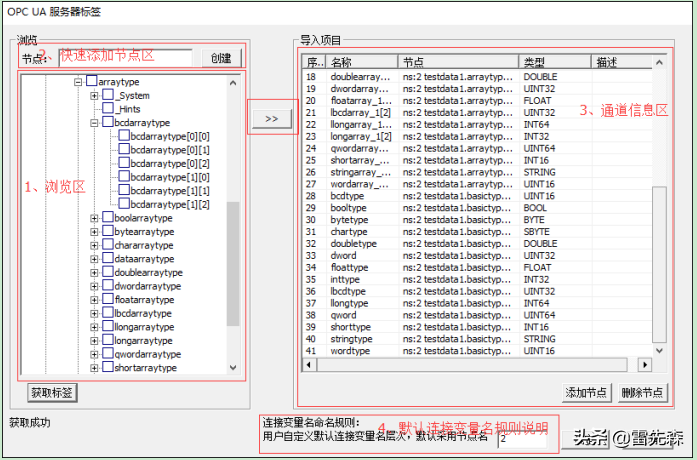Click the >> transfer arrow button
697x460 pixels.
271,118
